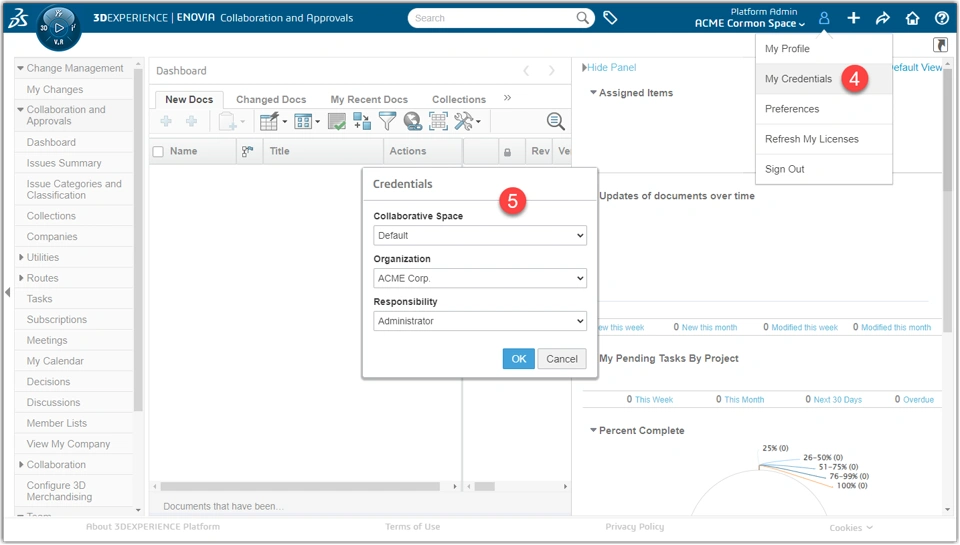The image size is (960, 545).
Task: Open Issues Summary in sidebar
Action: click(x=64, y=163)
